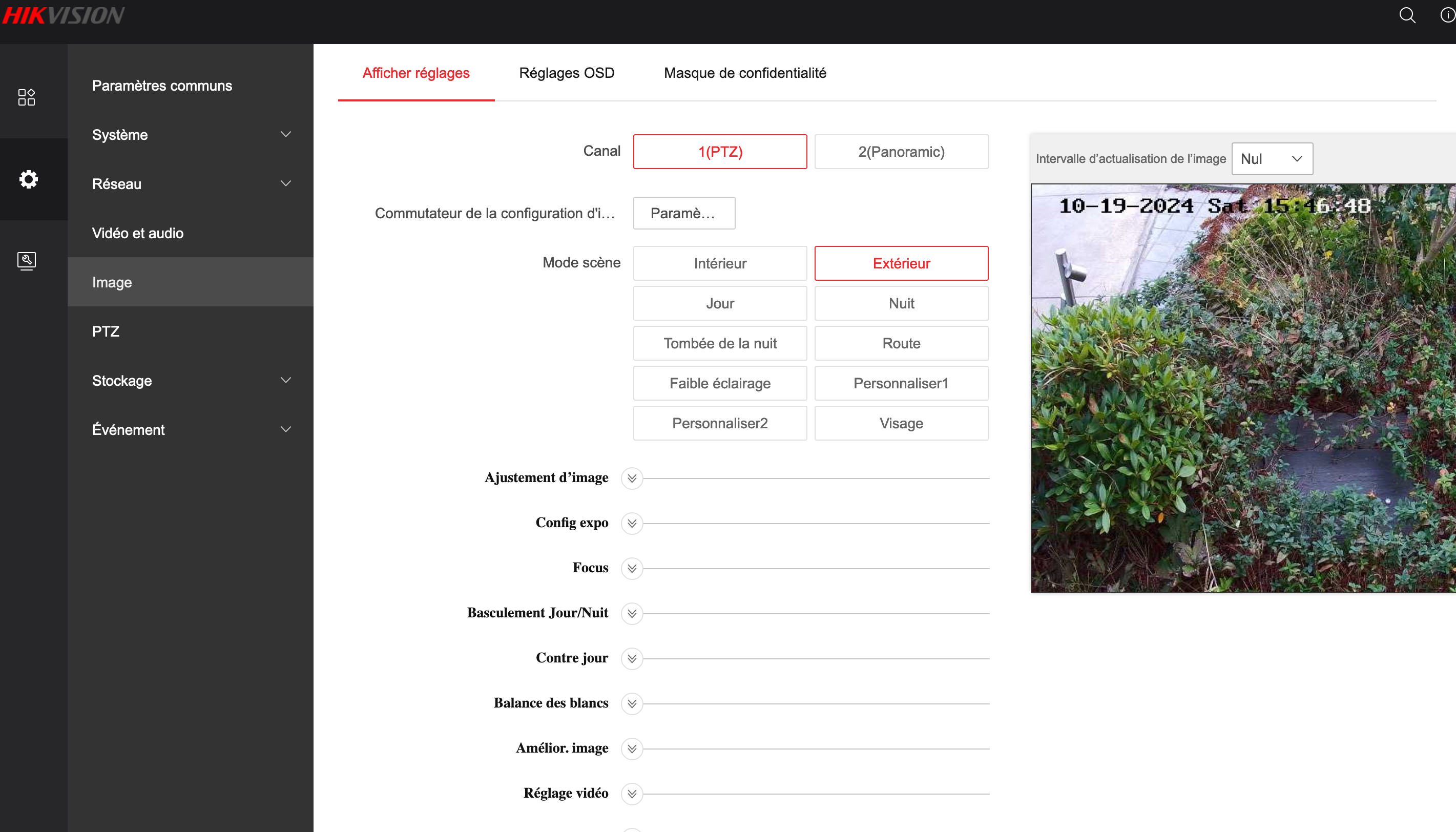Open the PTZ settings menu item

tap(106, 331)
